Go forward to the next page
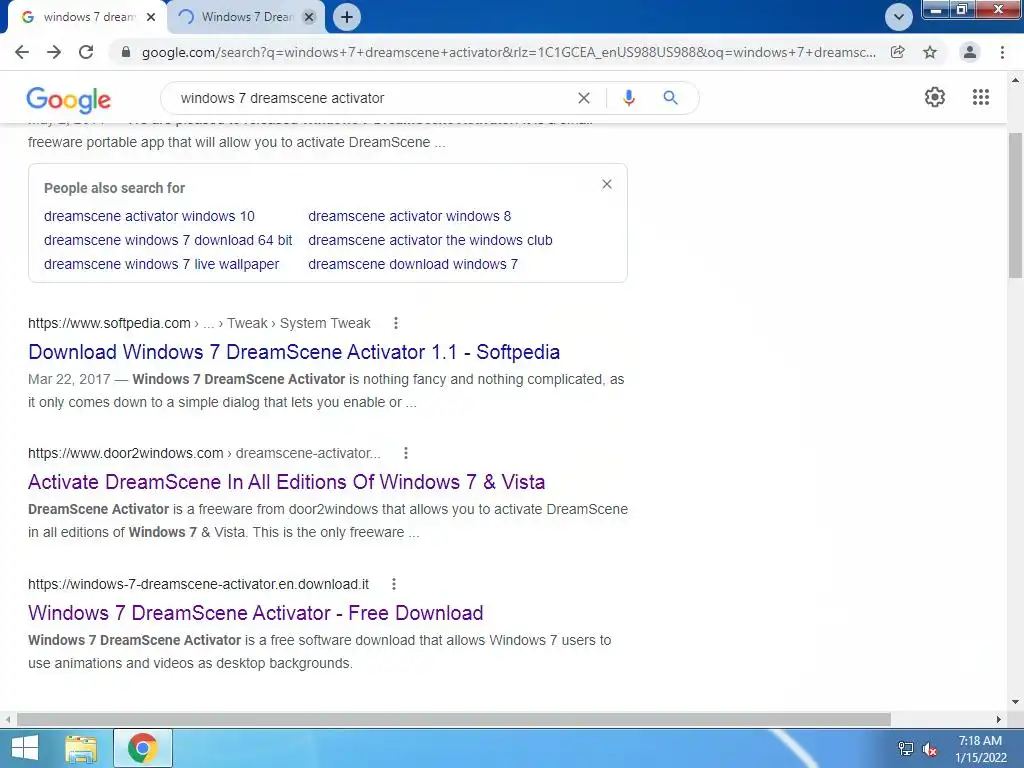 pos(54,52)
